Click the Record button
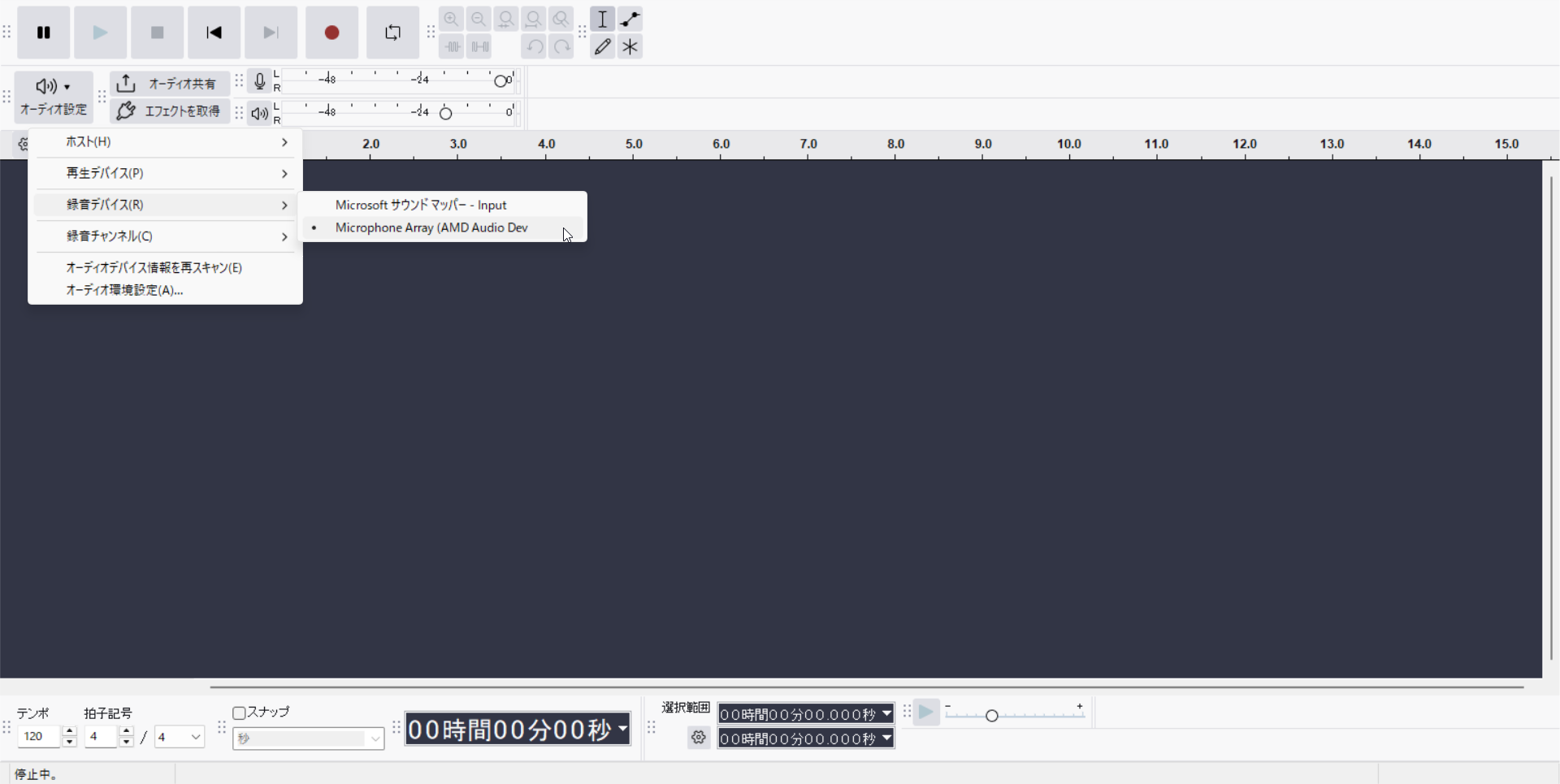 331,32
